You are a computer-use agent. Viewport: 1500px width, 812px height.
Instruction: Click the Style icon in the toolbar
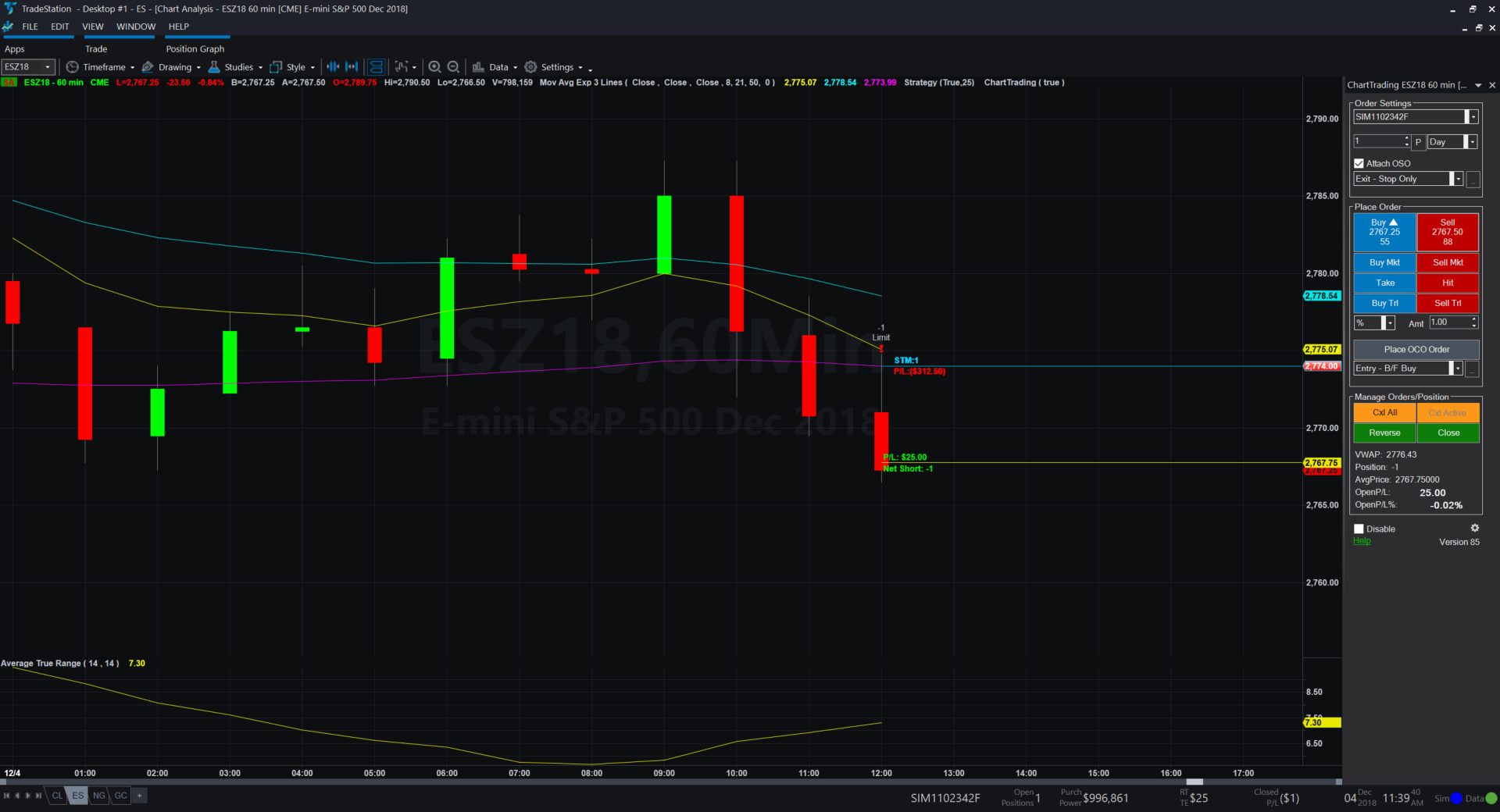click(276, 67)
